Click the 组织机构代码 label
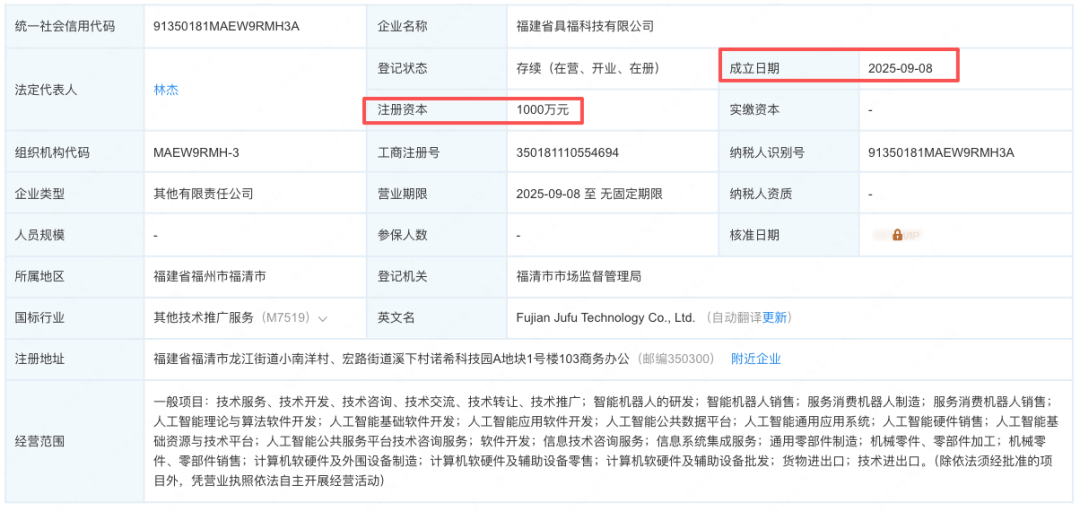This screenshot has height=511, width=1080. (x=52, y=152)
